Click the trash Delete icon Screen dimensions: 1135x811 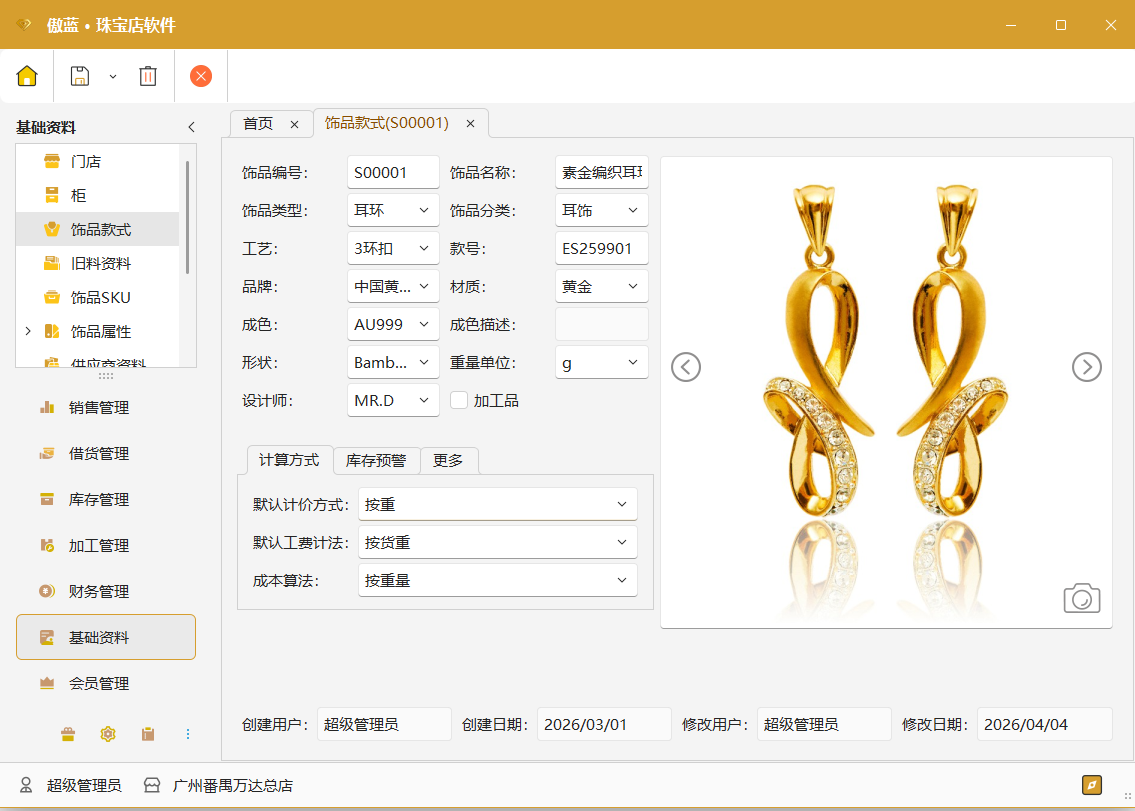[x=148, y=76]
